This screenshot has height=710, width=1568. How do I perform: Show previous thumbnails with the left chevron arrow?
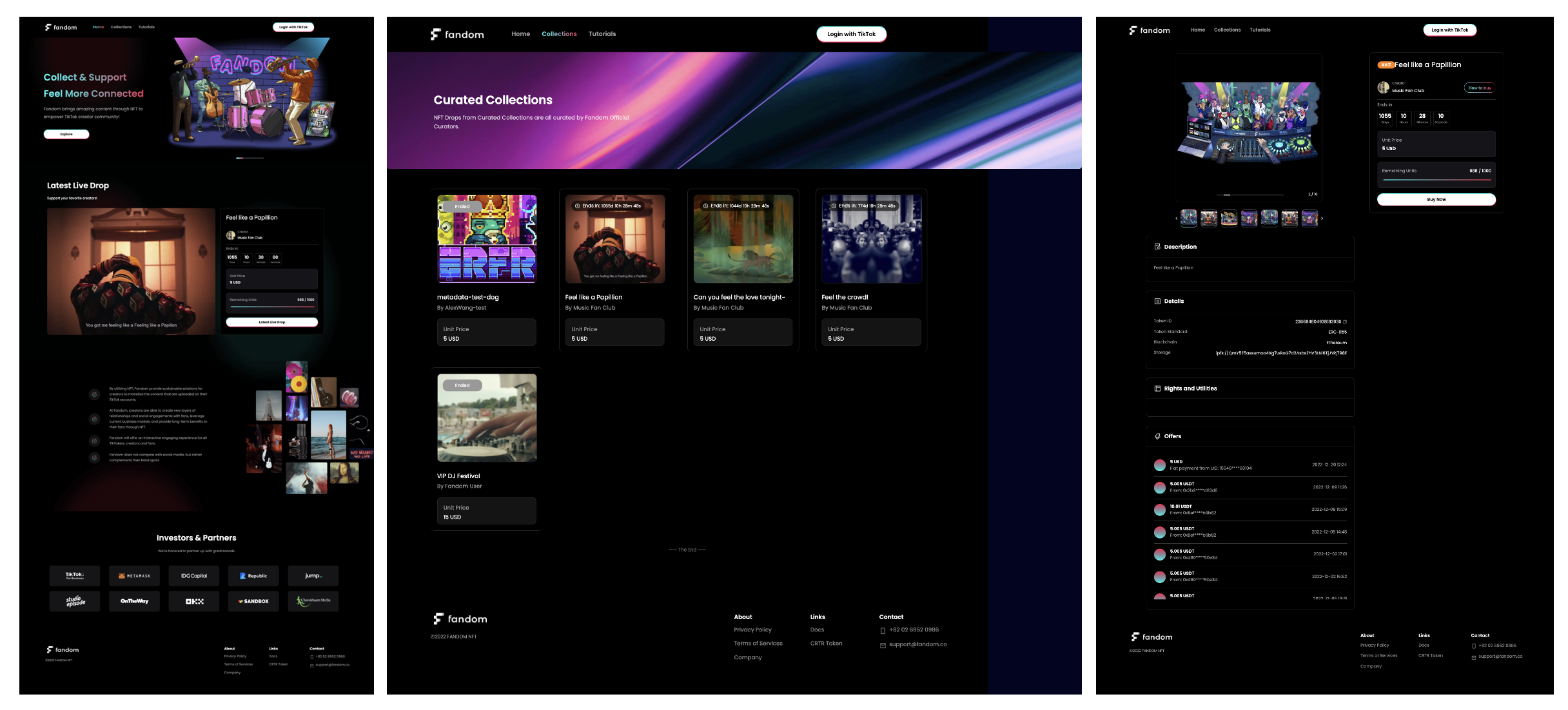[1177, 219]
